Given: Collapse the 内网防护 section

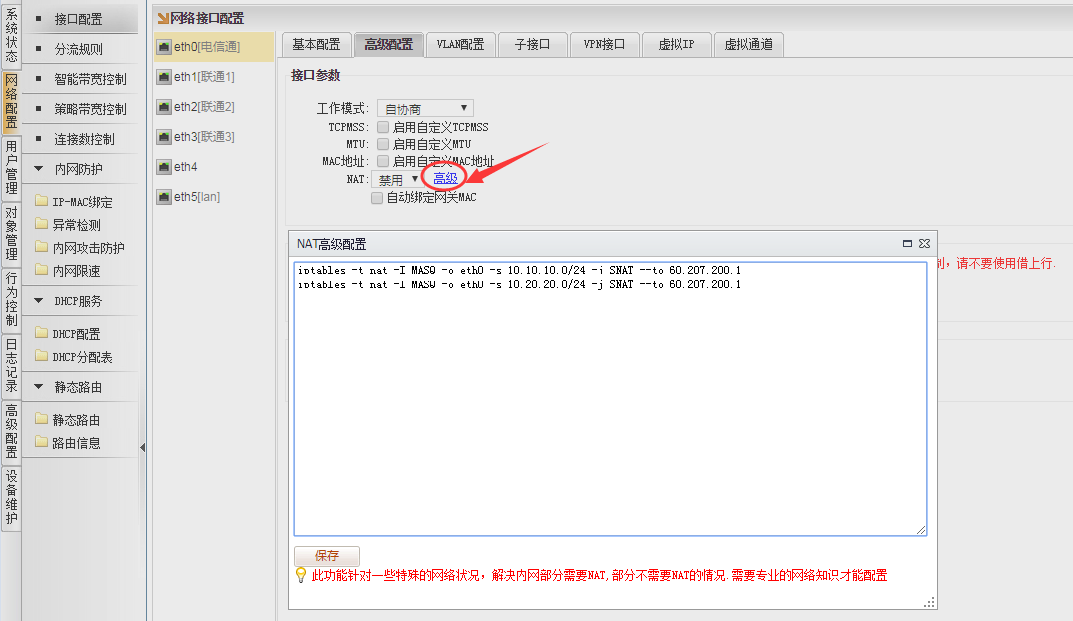Looking at the screenshot, I should [x=39, y=169].
